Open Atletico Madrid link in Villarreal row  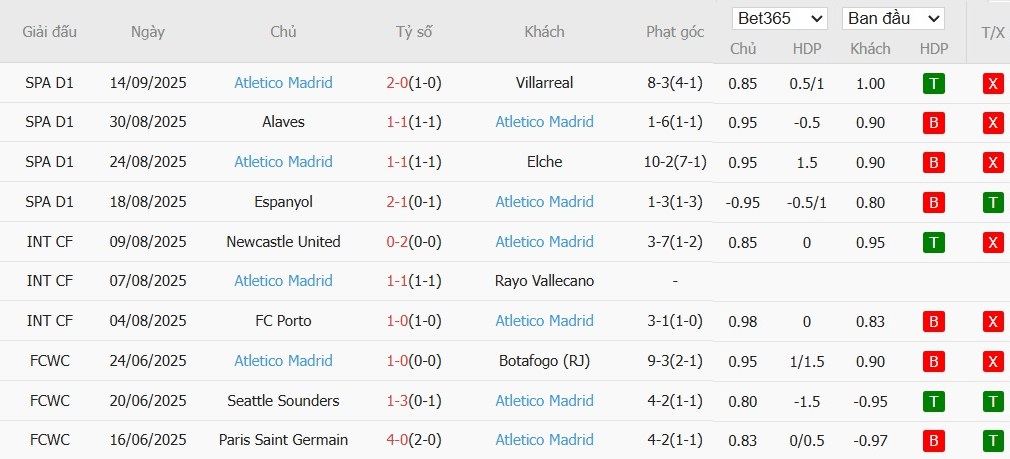[283, 83]
